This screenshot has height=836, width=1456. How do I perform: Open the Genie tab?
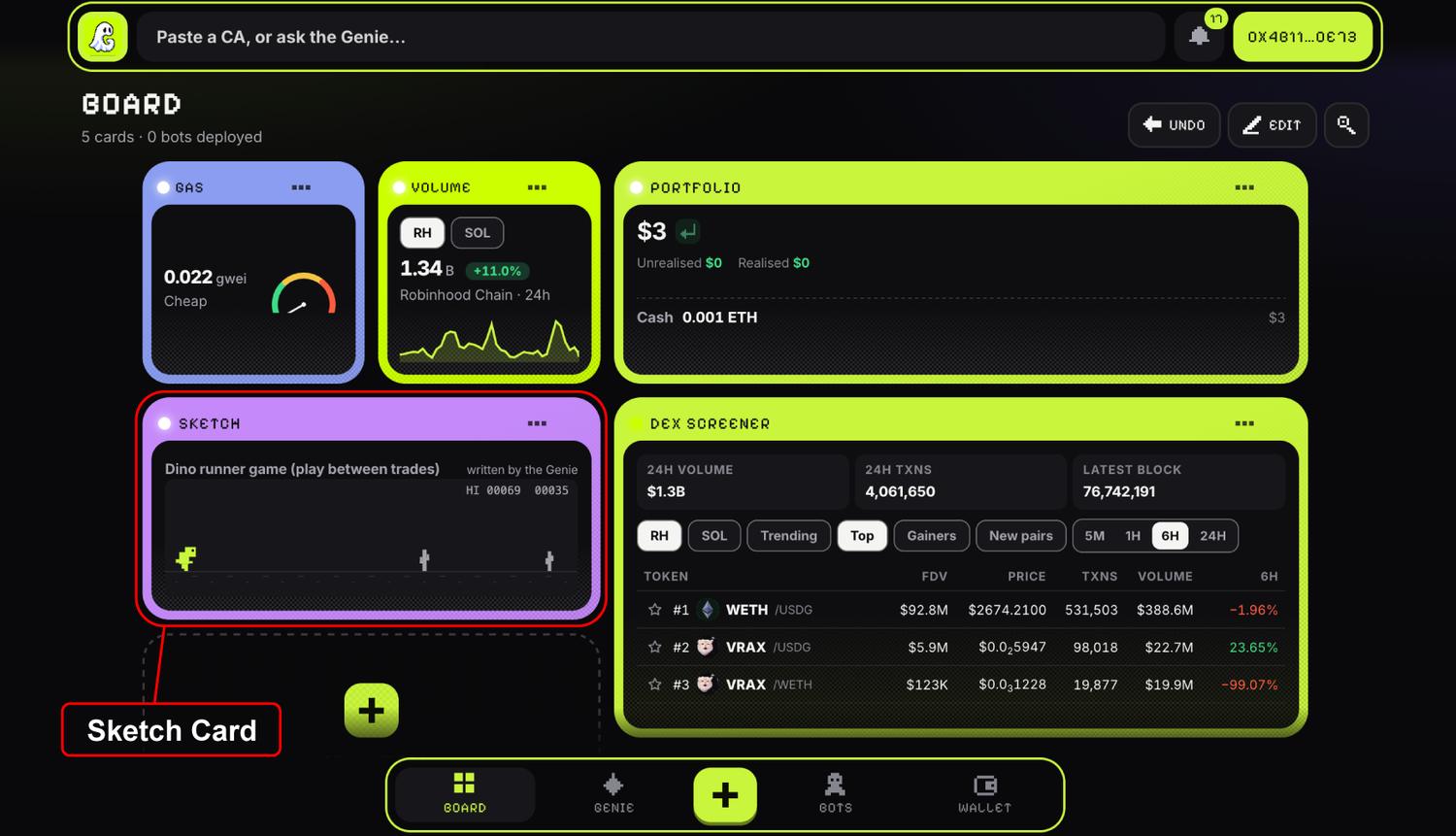(613, 794)
